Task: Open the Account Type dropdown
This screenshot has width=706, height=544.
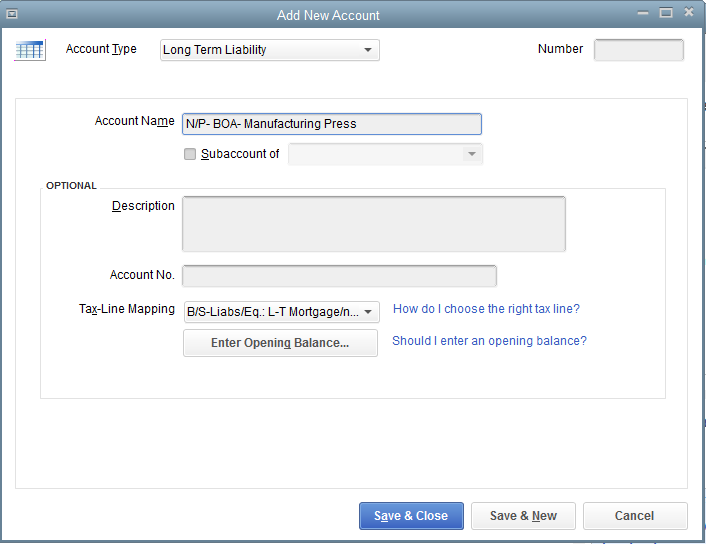Action: point(270,50)
